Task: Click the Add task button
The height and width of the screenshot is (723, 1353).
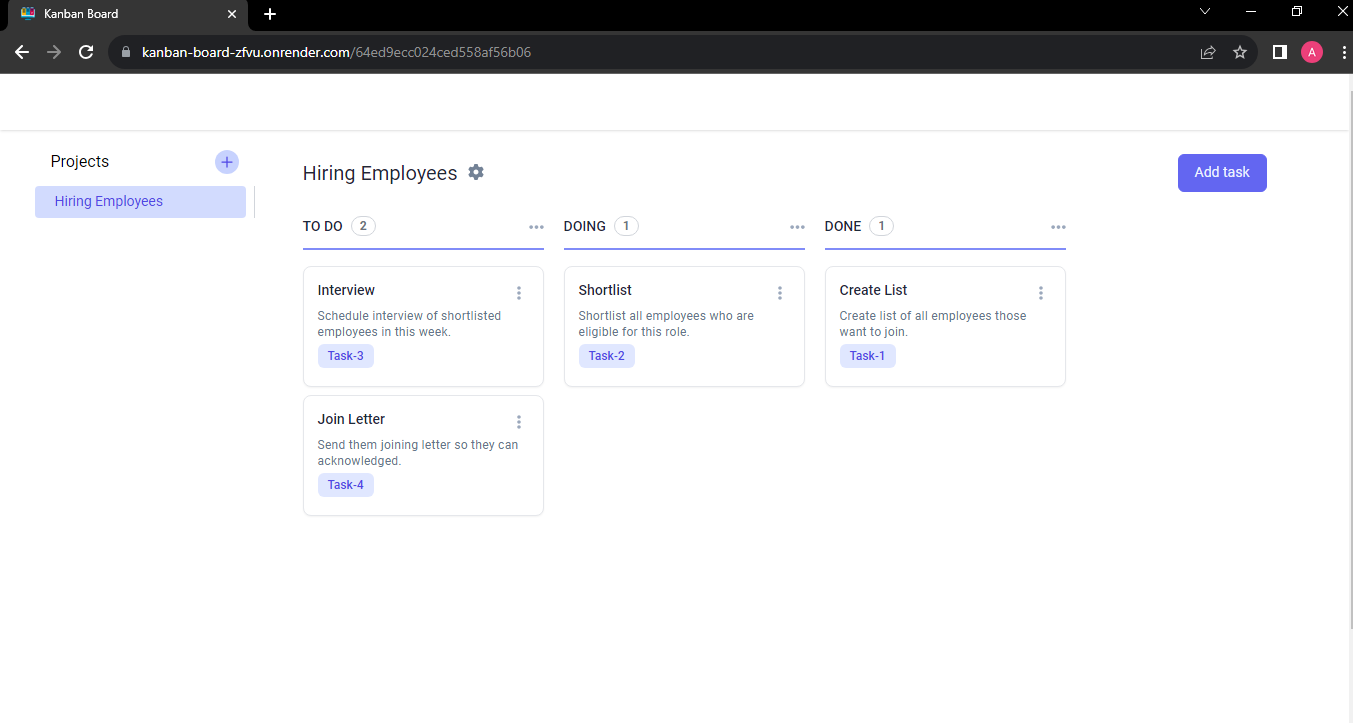Action: point(1221,172)
